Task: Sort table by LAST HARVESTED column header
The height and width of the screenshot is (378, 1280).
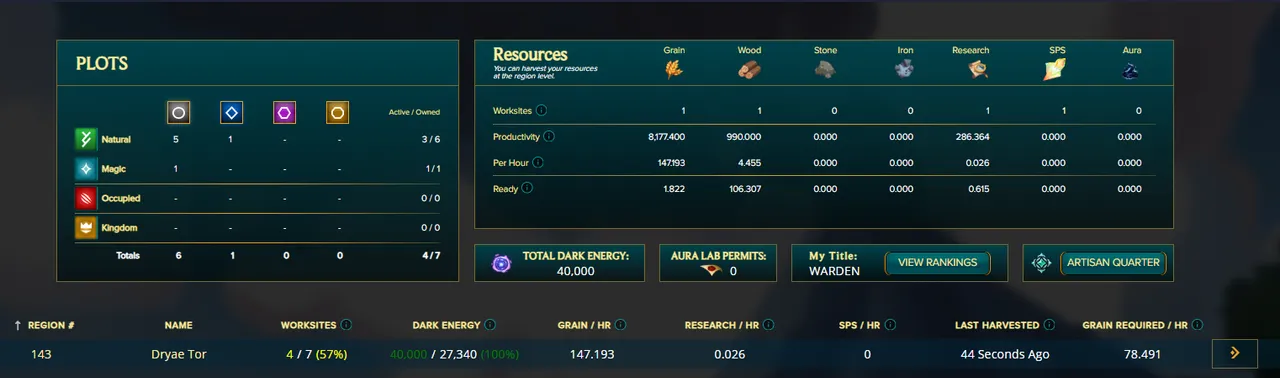Action: coord(997,325)
